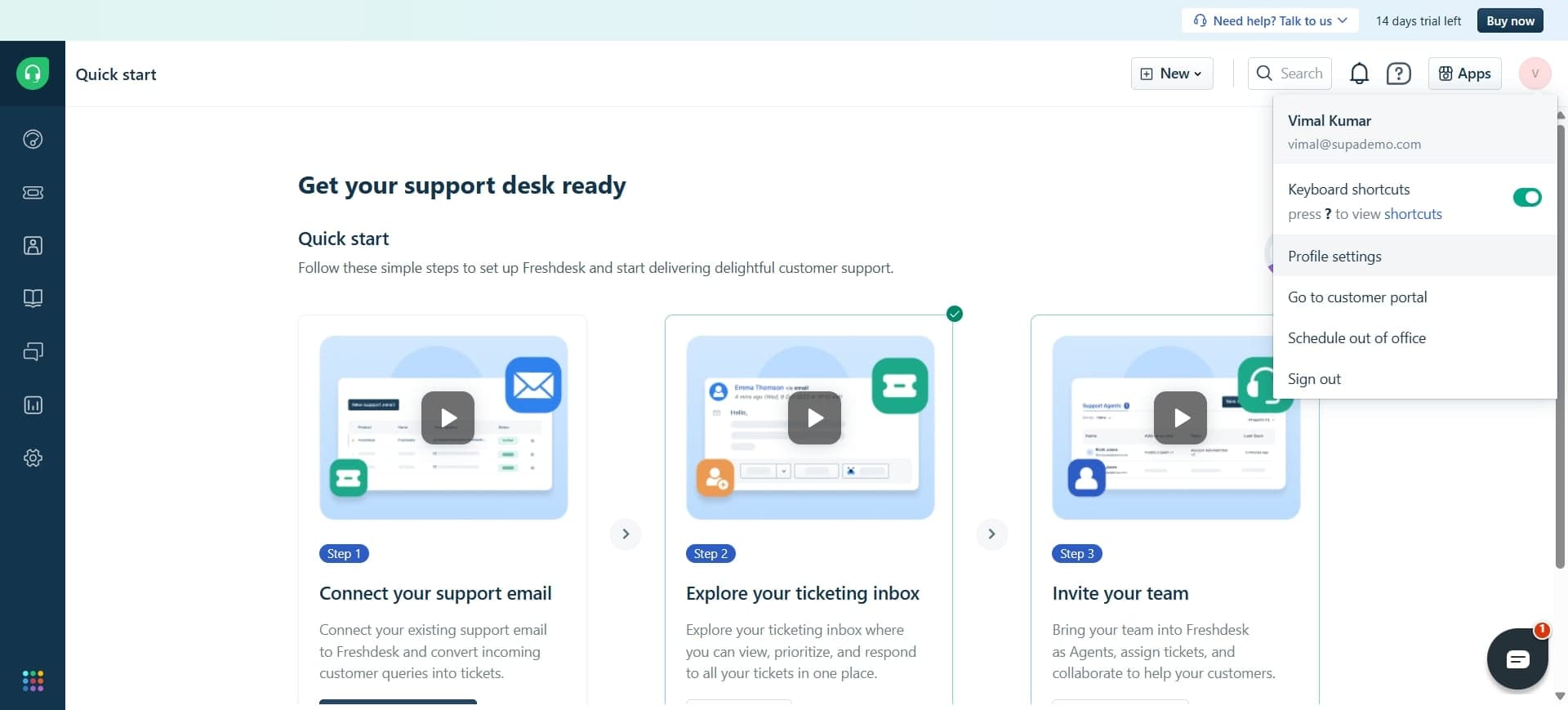Click the shortcuts link

(1413, 214)
